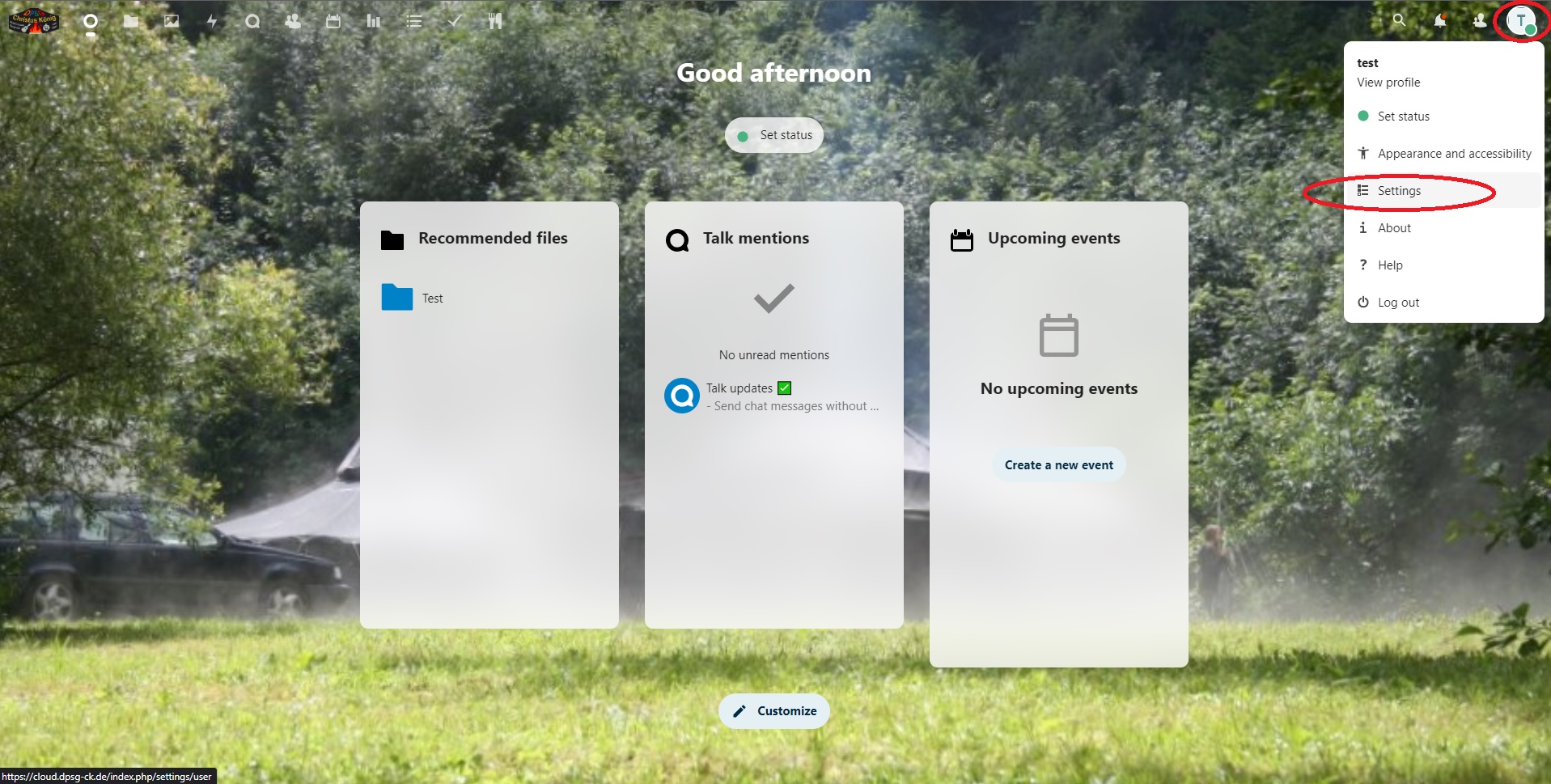Open the Tasks checkmark icon
The image size is (1551, 784).
[x=455, y=21]
